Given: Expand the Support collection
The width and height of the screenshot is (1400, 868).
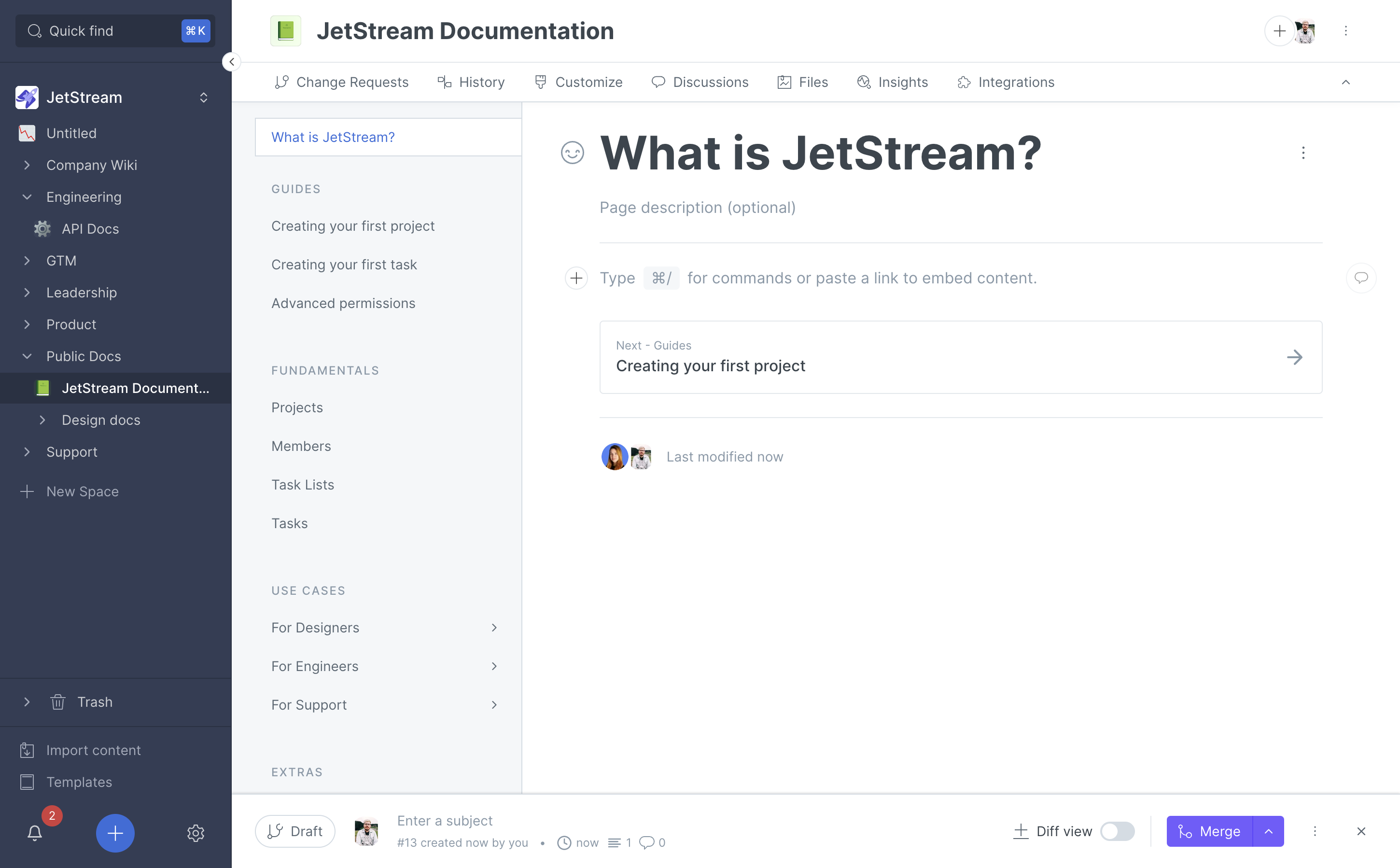Looking at the screenshot, I should click(x=27, y=452).
